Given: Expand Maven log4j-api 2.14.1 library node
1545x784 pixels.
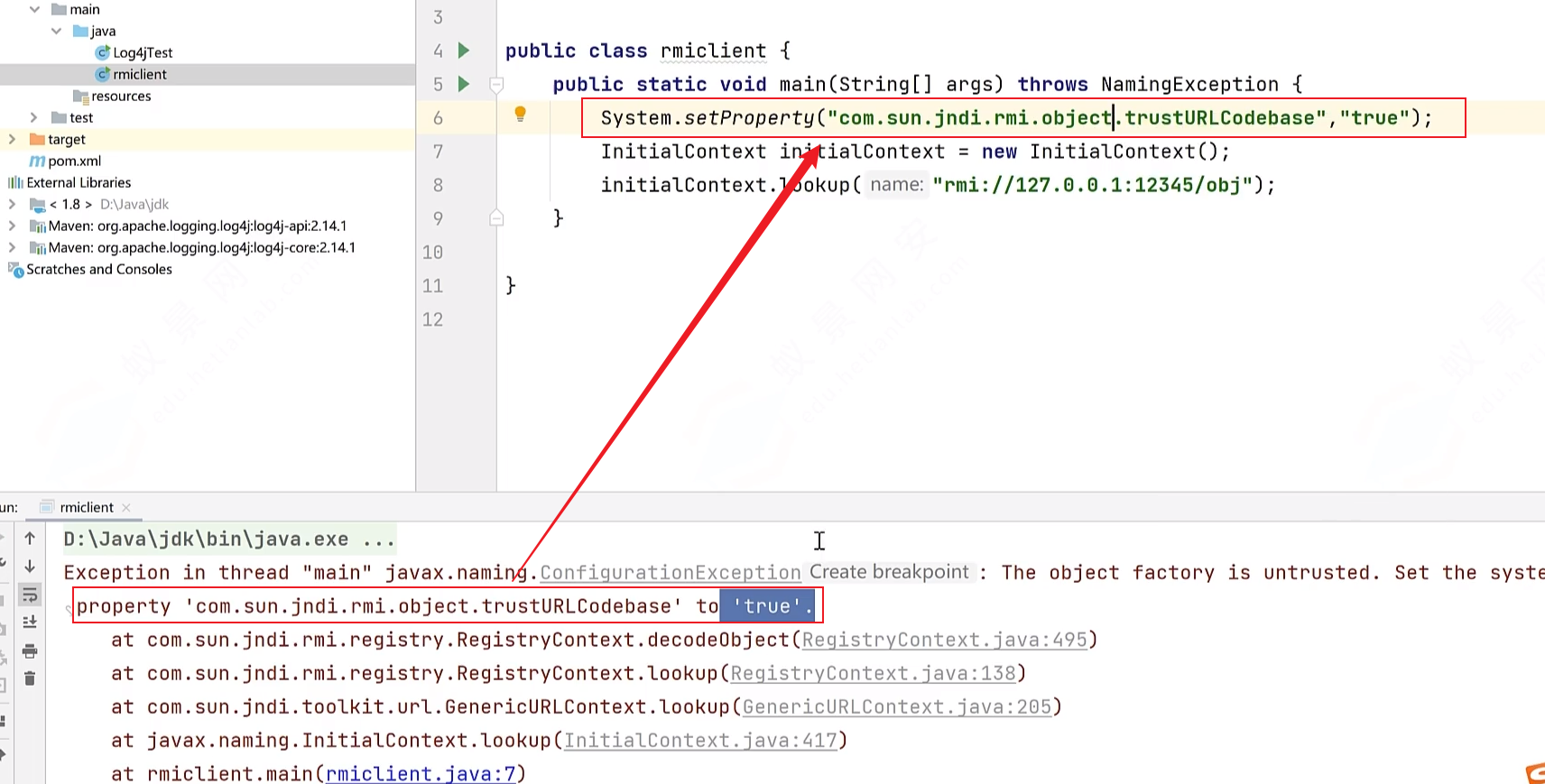Looking at the screenshot, I should (13, 226).
